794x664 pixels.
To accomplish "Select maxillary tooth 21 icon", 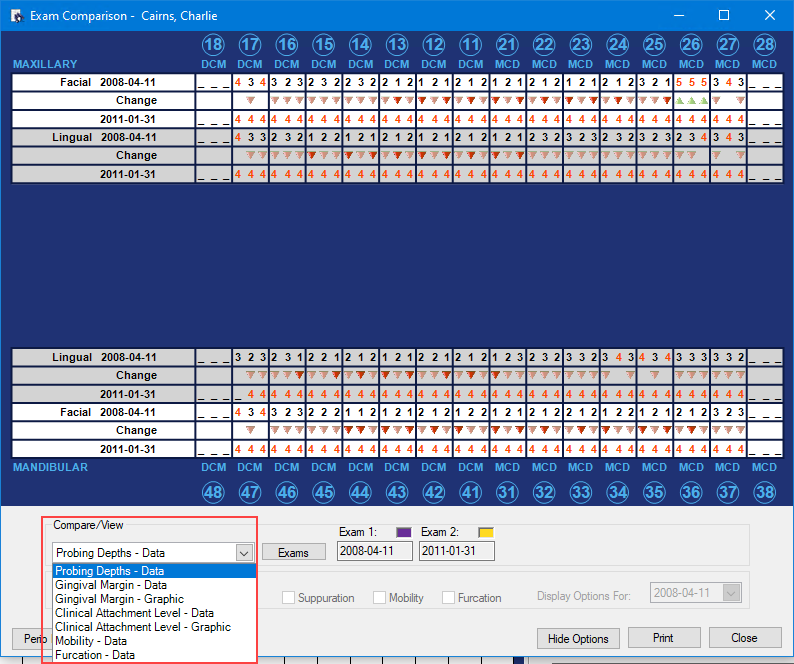I will [x=507, y=44].
